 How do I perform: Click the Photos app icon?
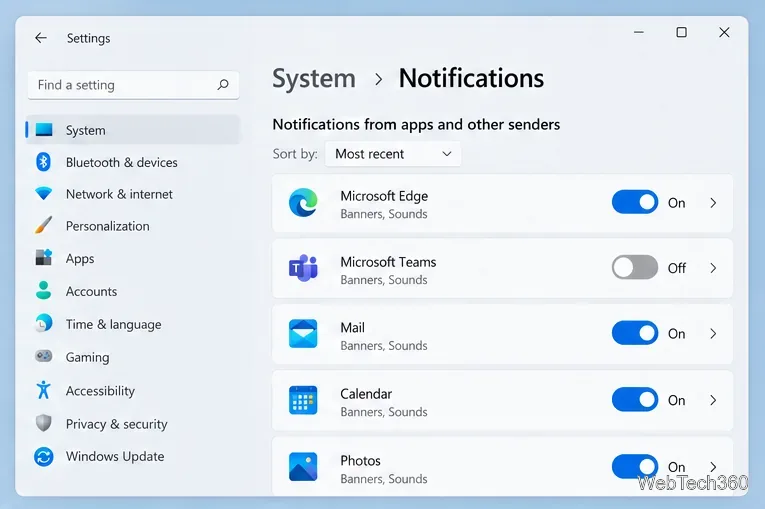(x=303, y=467)
